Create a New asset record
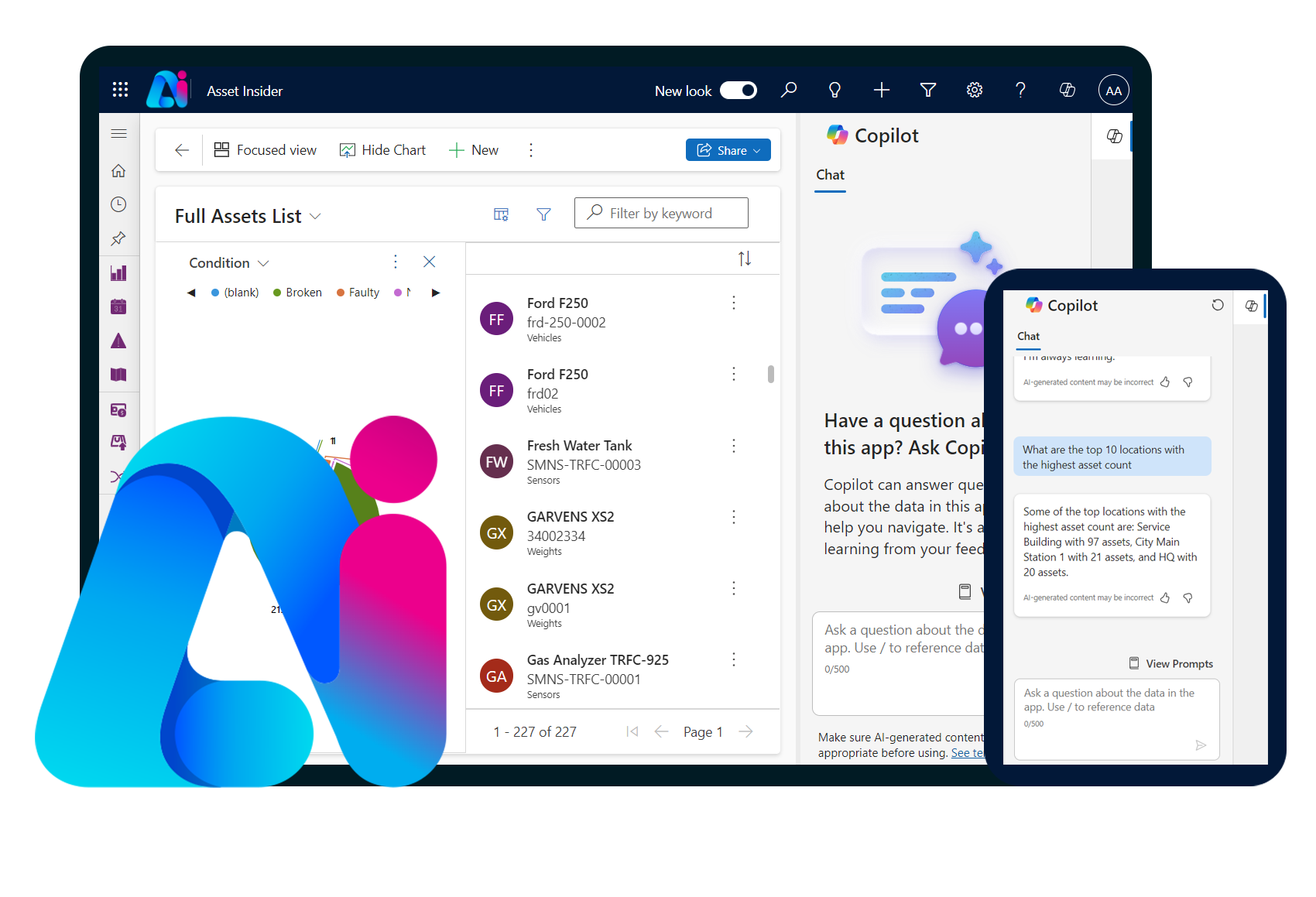1316x897 pixels. click(x=474, y=150)
